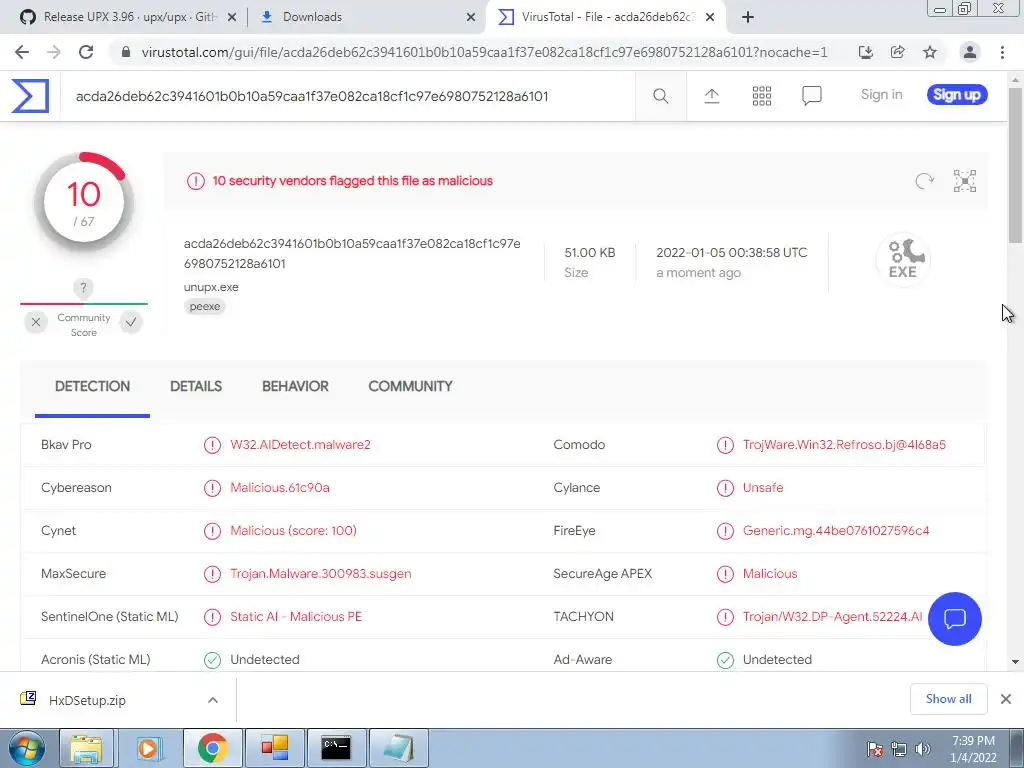Open the Chrome profile icon
Screen dimensions: 1024x768
970,52
